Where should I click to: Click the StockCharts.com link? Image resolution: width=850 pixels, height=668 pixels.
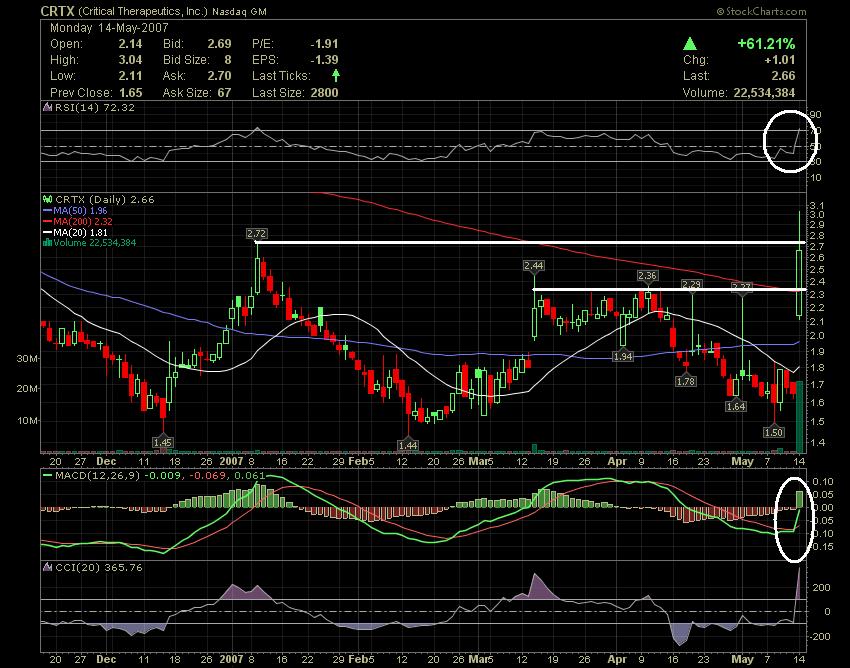pos(761,11)
